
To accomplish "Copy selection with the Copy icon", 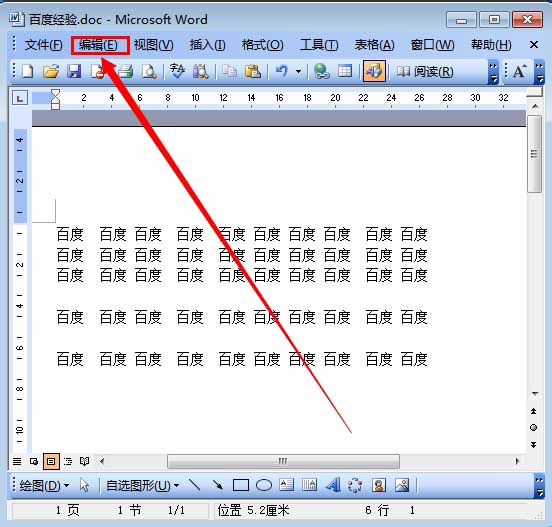I will point(229,71).
